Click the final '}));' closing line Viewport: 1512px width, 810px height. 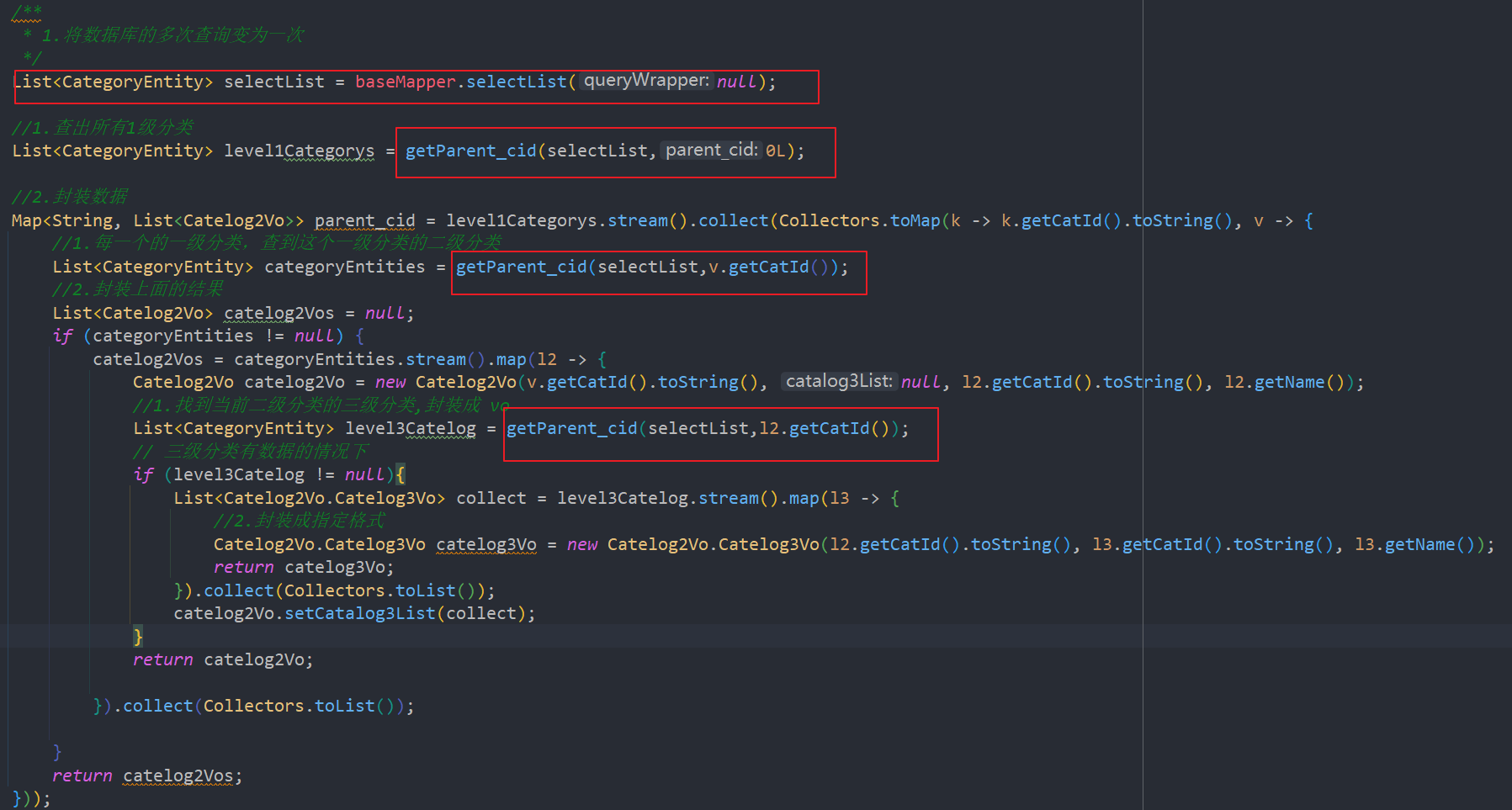31,798
